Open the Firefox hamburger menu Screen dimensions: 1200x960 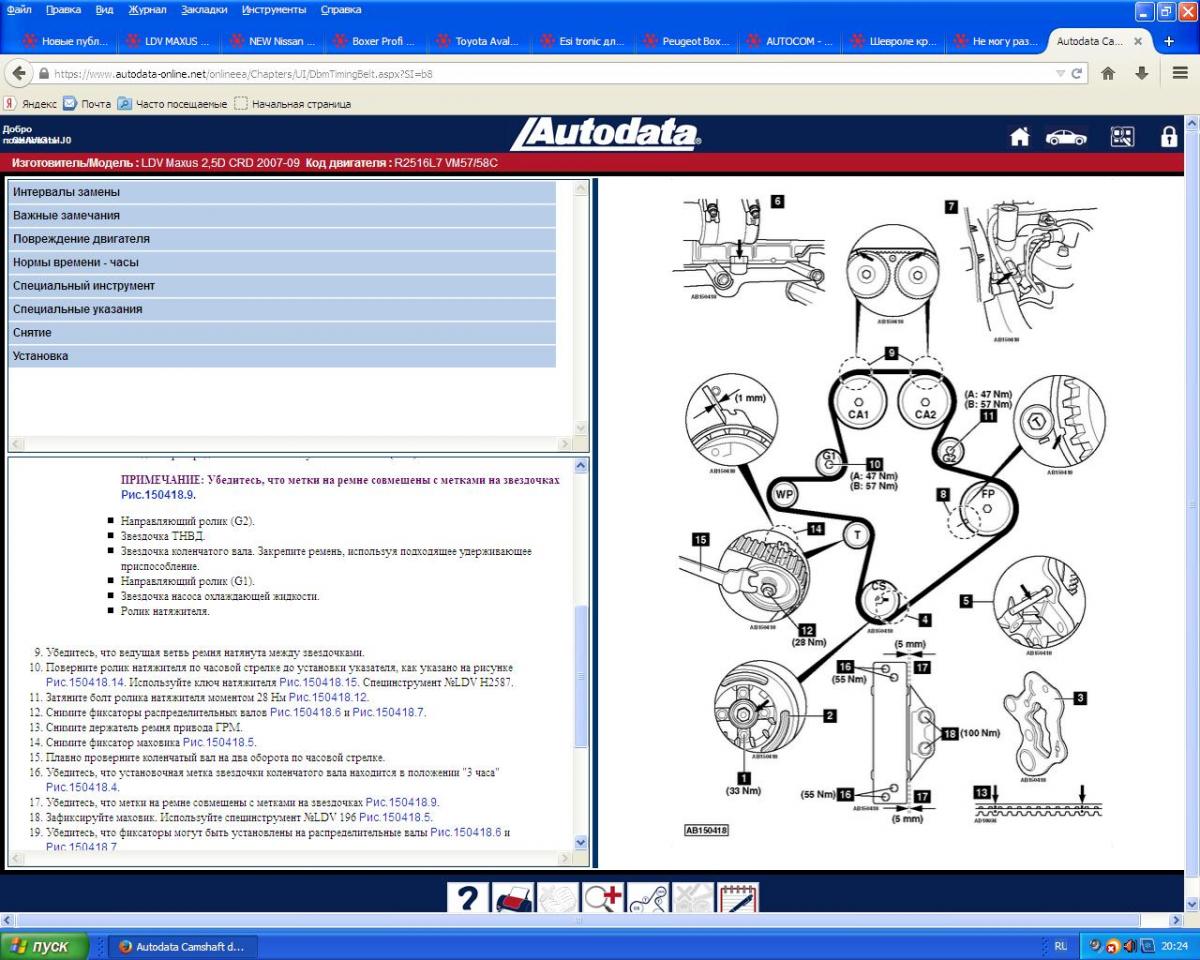tap(1179, 74)
